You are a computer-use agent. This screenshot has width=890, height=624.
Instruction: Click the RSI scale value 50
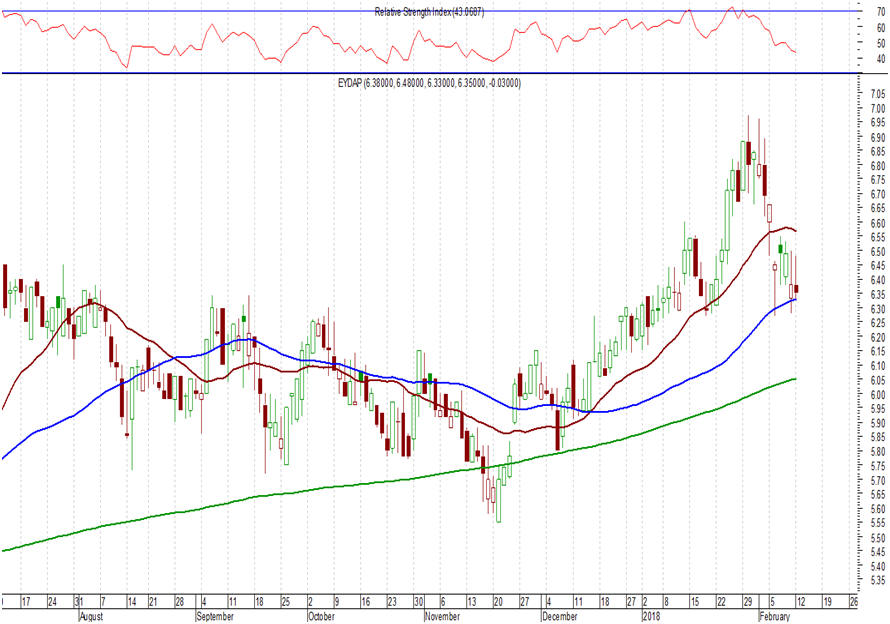click(x=881, y=43)
